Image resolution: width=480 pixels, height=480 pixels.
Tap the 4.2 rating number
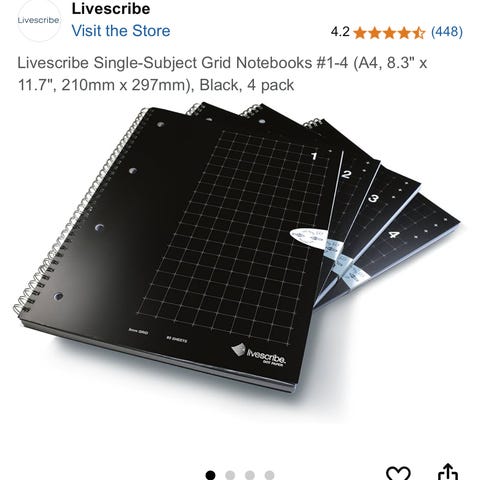coord(340,32)
